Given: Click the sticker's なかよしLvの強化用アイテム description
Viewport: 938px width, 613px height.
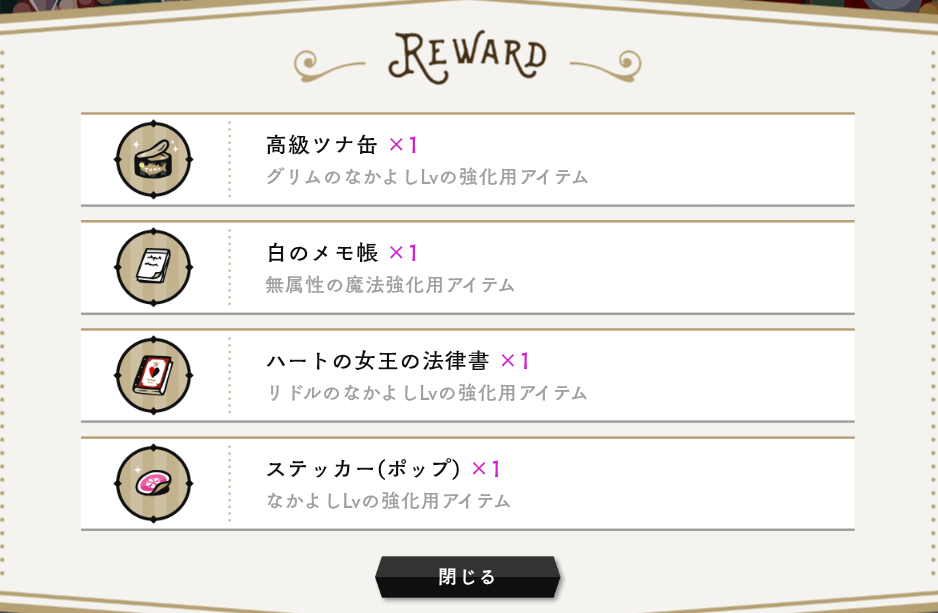Looking at the screenshot, I should [389, 502].
